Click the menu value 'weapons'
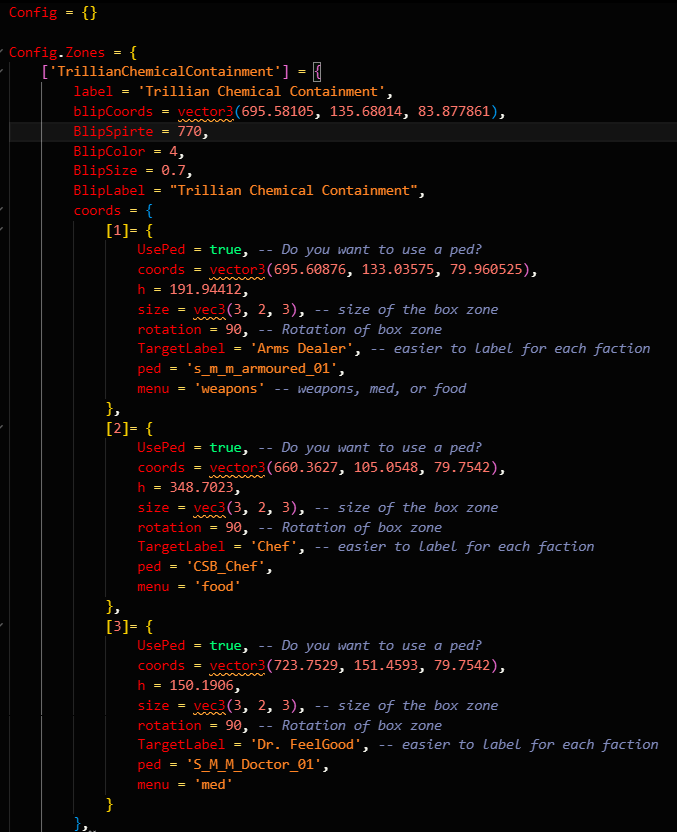The width and height of the screenshot is (677, 832). click(x=229, y=388)
